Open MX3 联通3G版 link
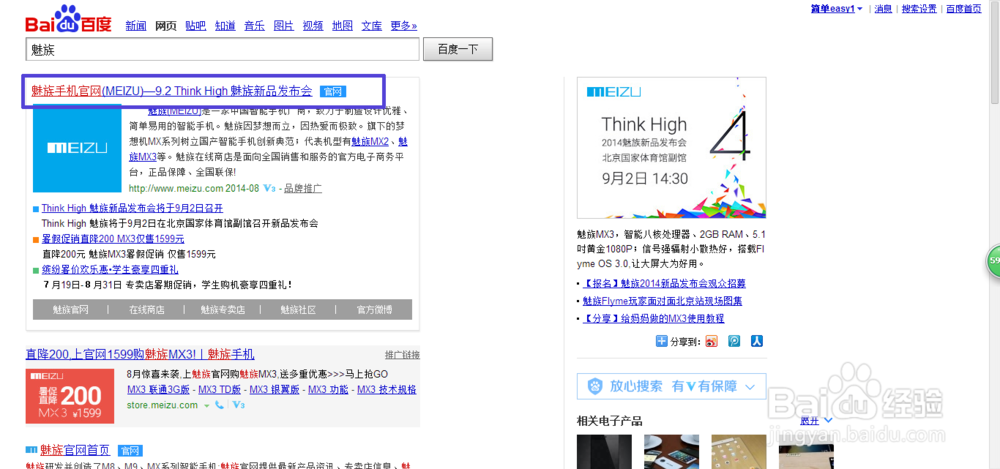This screenshot has width=1000, height=469. (x=159, y=390)
